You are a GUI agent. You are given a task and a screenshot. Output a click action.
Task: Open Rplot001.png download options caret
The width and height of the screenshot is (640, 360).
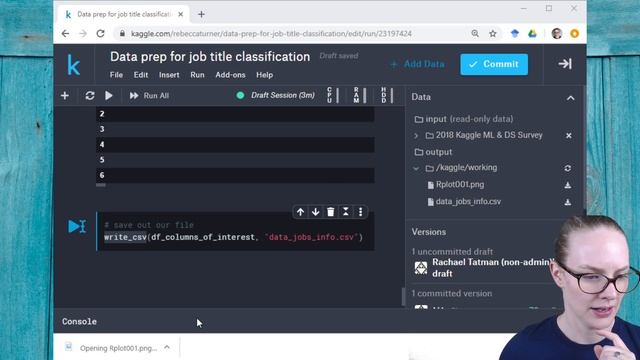pyautogui.click(x=167, y=347)
